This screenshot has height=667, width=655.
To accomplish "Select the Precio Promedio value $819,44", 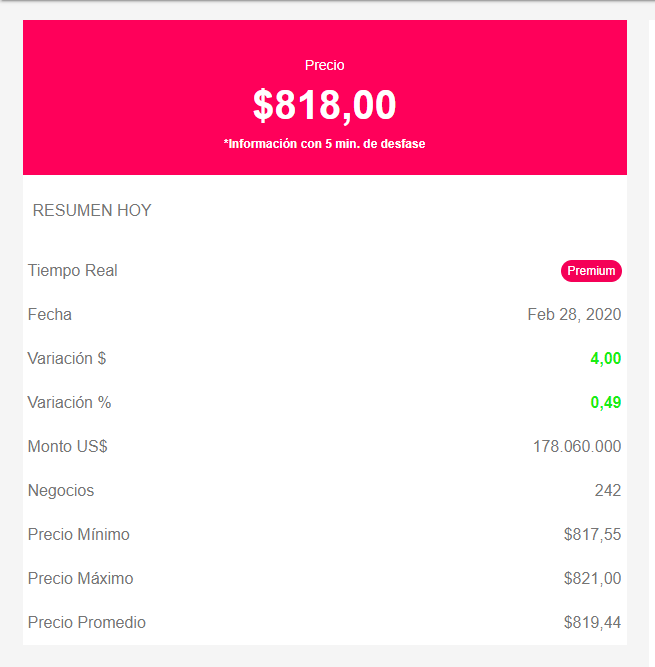I will click(x=592, y=622).
